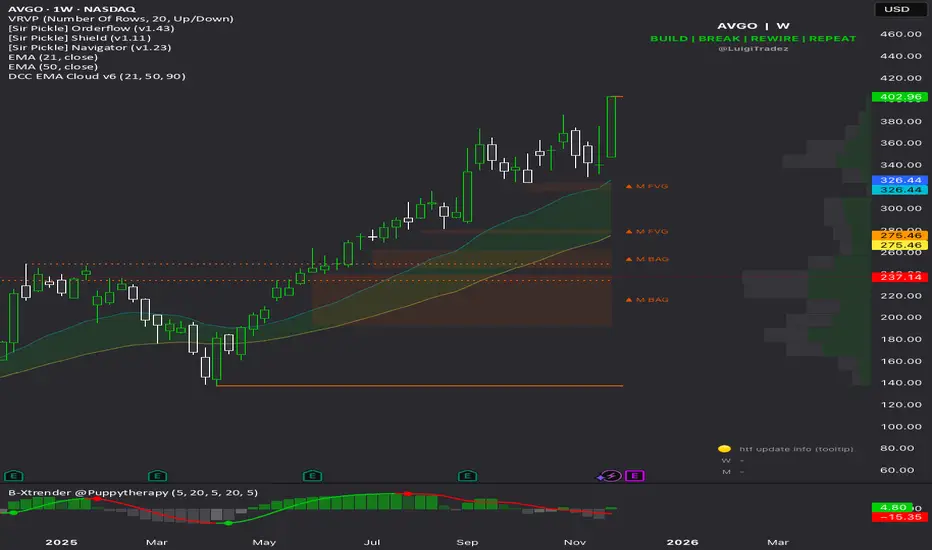Click the 60.00 price axis label
The width and height of the screenshot is (932, 550).
900,470
